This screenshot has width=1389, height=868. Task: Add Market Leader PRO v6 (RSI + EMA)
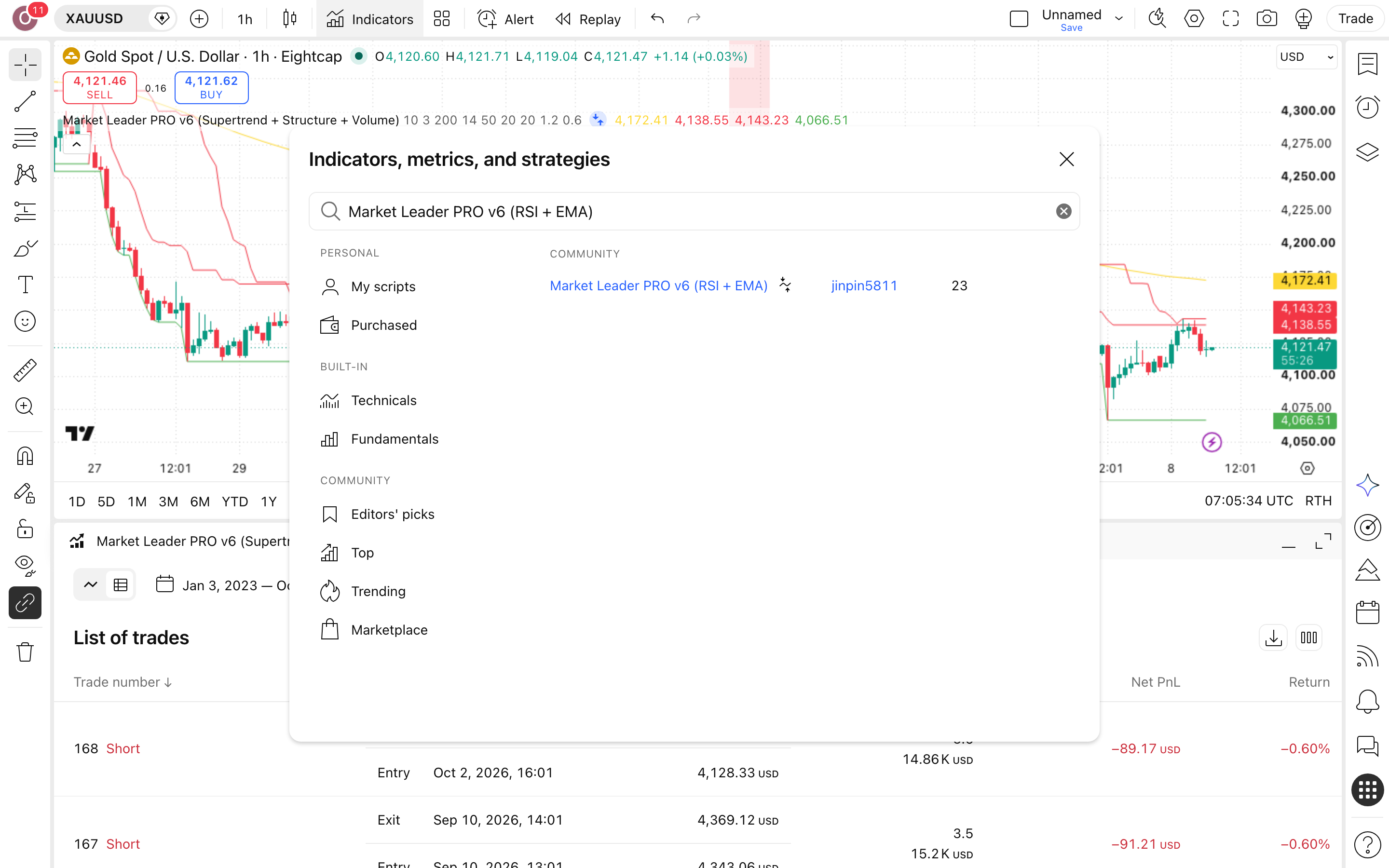[658, 285]
